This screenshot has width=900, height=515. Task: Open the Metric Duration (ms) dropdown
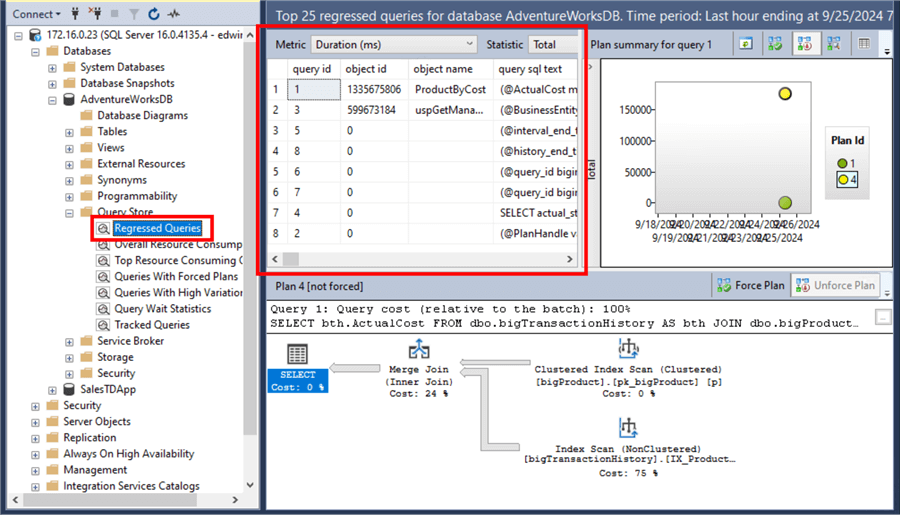[394, 44]
